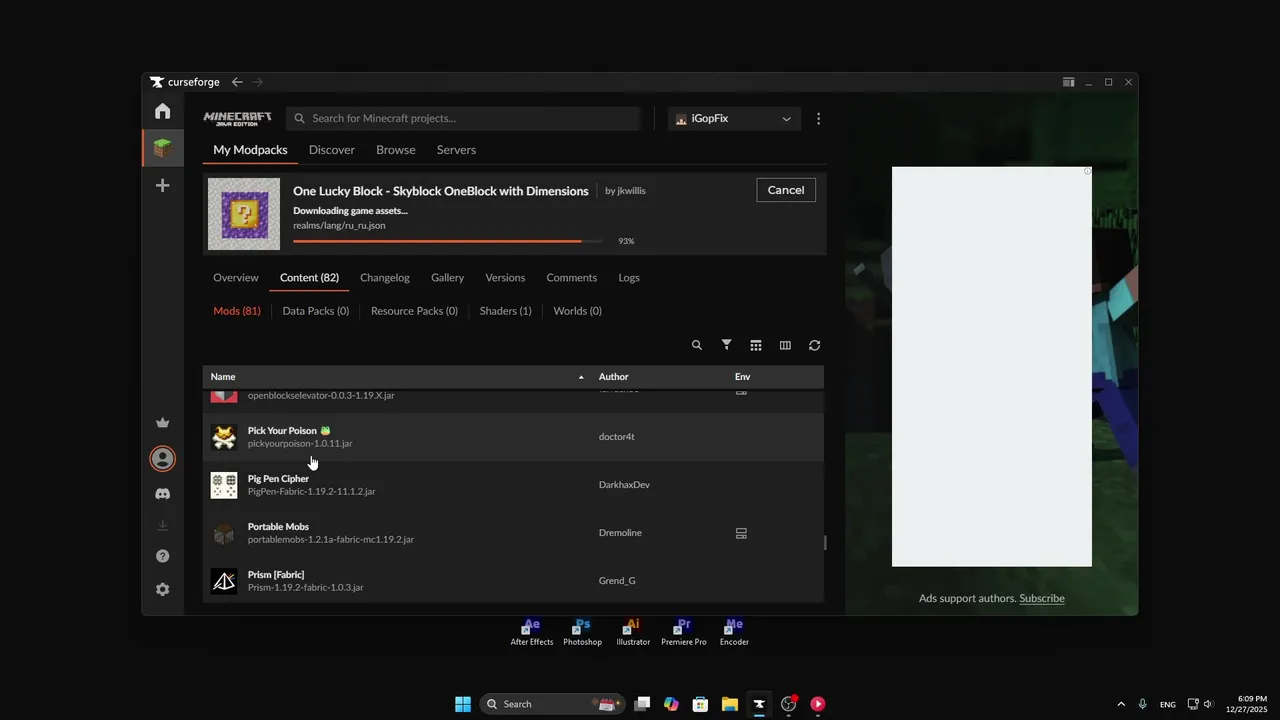Click the One Lucky Block modpack thumbnail
1280x720 pixels.
point(244,214)
